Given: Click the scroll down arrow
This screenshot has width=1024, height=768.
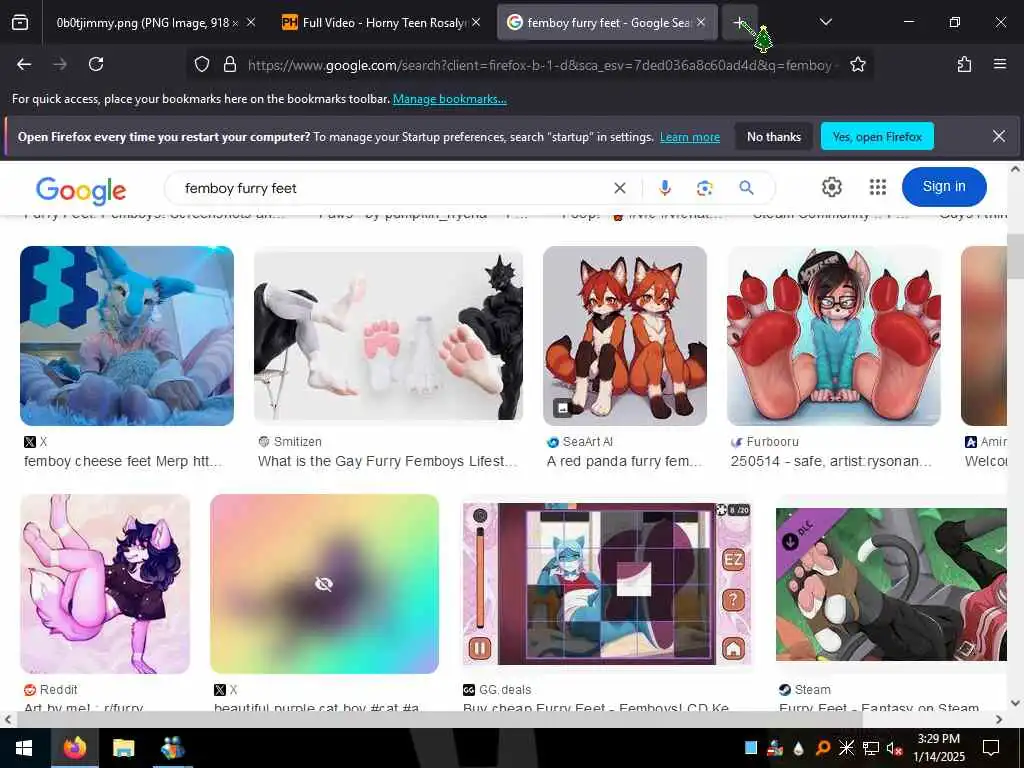Looking at the screenshot, I should (1015, 703).
